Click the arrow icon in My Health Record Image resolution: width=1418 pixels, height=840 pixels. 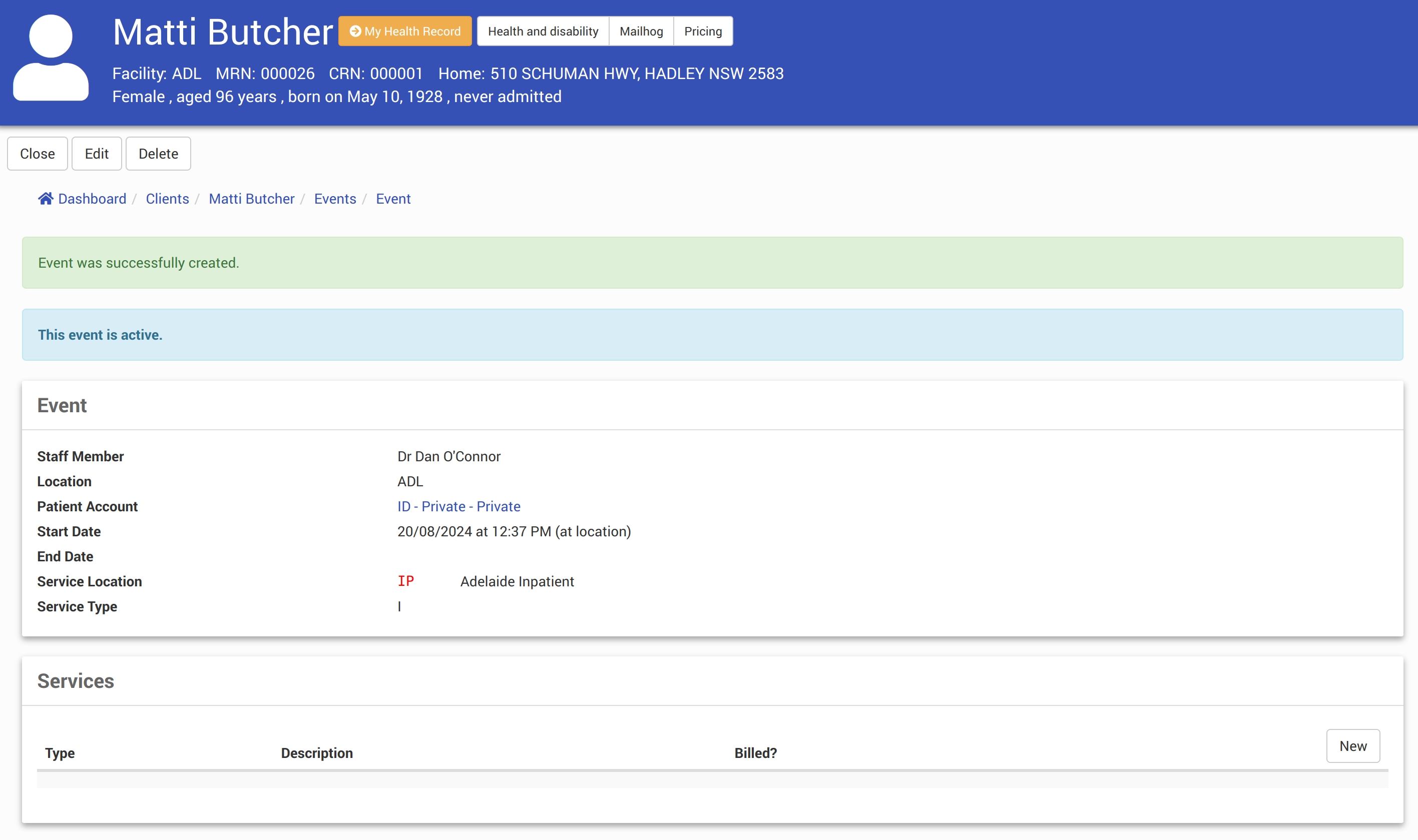coord(355,31)
